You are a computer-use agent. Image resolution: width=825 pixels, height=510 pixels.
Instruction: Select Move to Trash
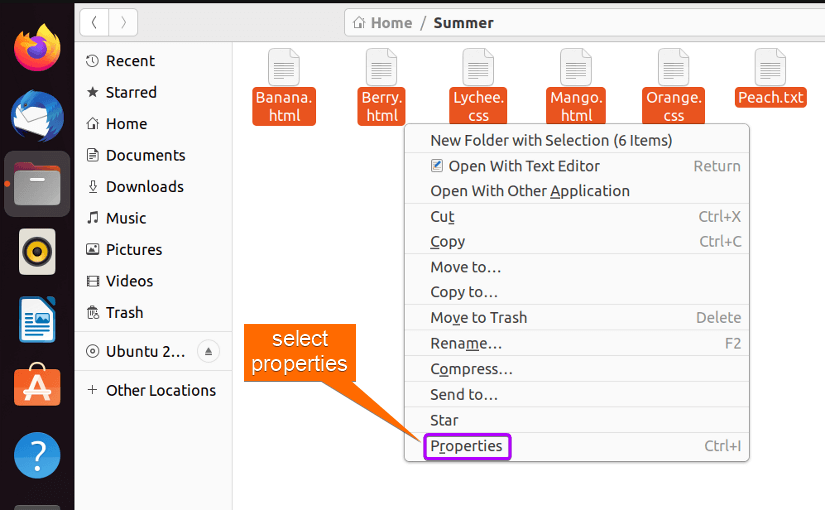pos(577,318)
